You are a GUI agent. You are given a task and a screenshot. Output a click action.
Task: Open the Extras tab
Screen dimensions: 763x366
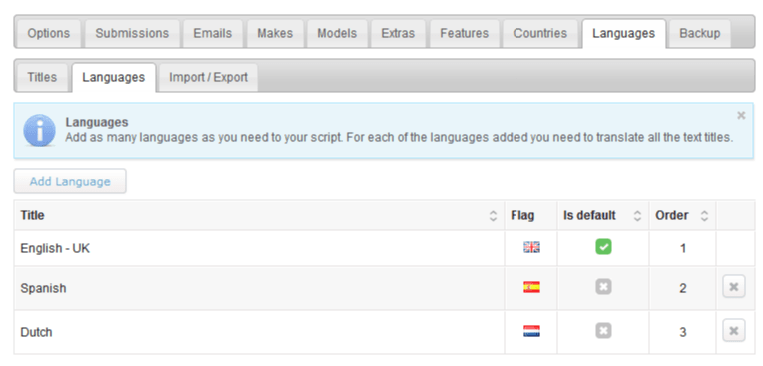pos(398,34)
